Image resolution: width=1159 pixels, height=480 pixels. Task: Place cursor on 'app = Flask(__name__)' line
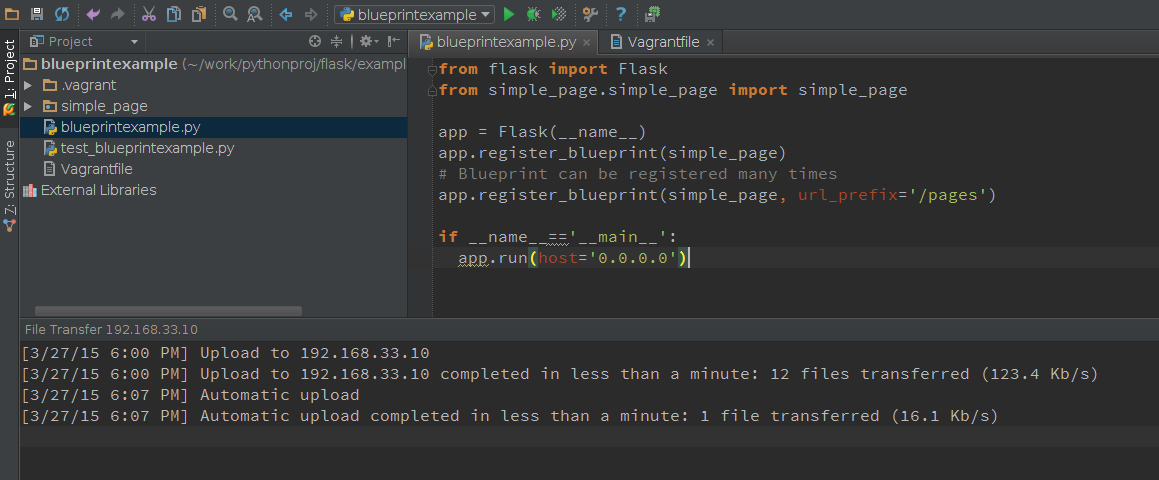[543, 132]
